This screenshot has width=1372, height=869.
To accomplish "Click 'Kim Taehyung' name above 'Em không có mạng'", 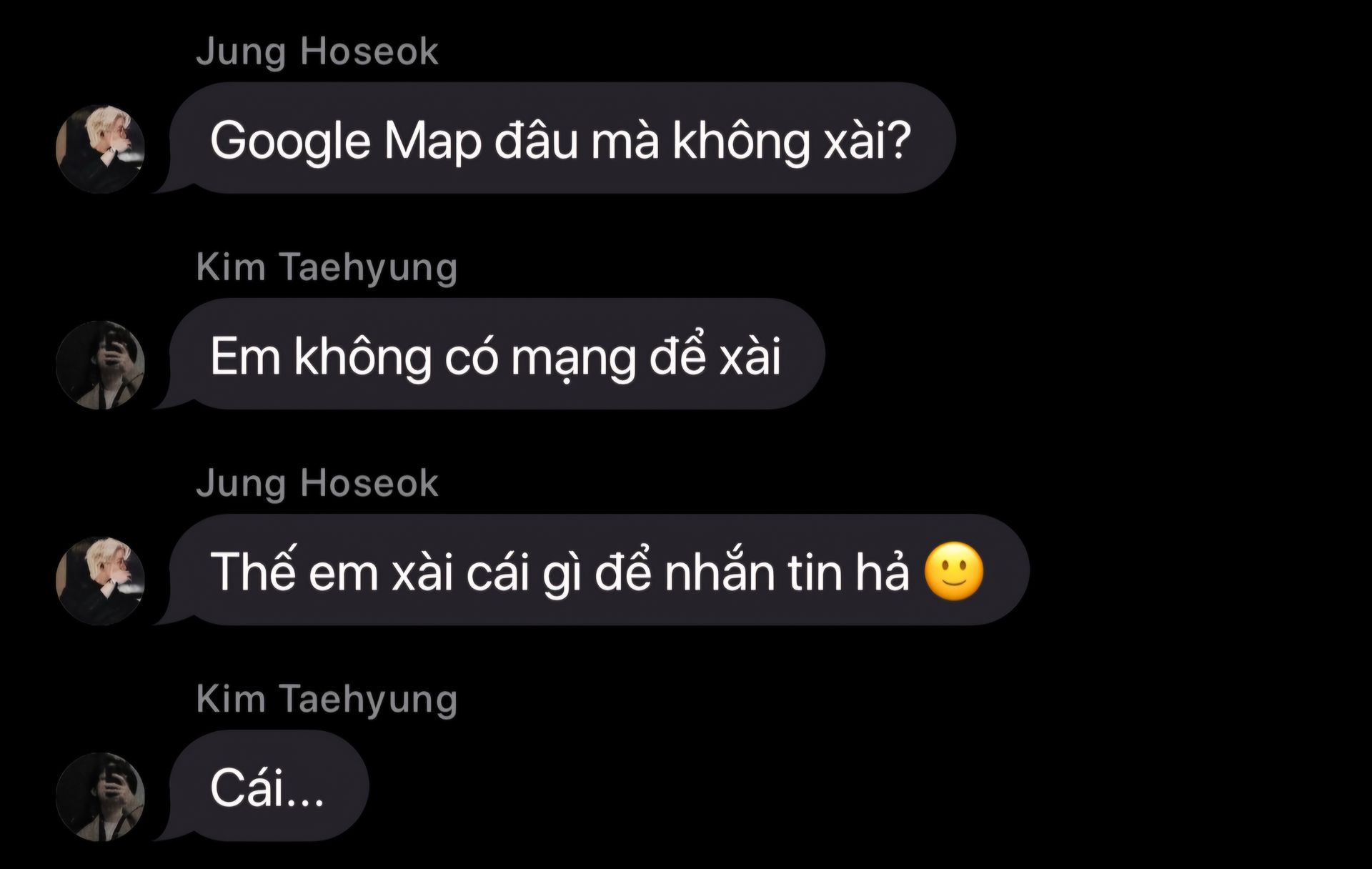I will pyautogui.click(x=327, y=268).
